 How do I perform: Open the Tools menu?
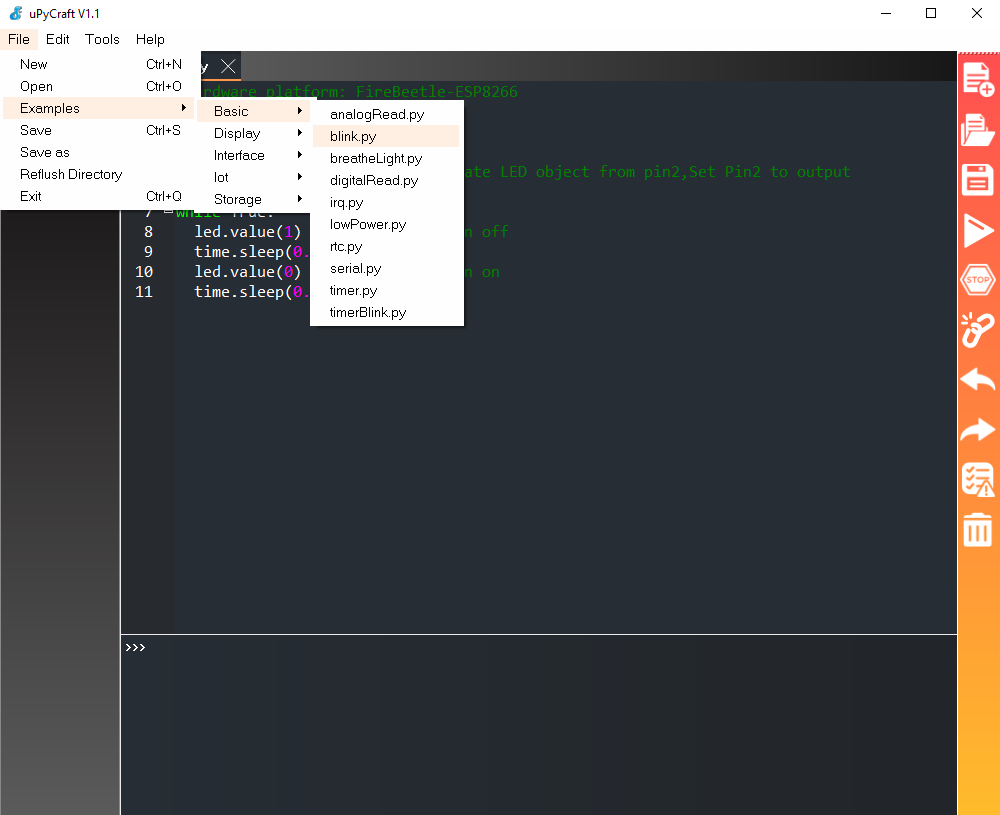[x=102, y=39]
